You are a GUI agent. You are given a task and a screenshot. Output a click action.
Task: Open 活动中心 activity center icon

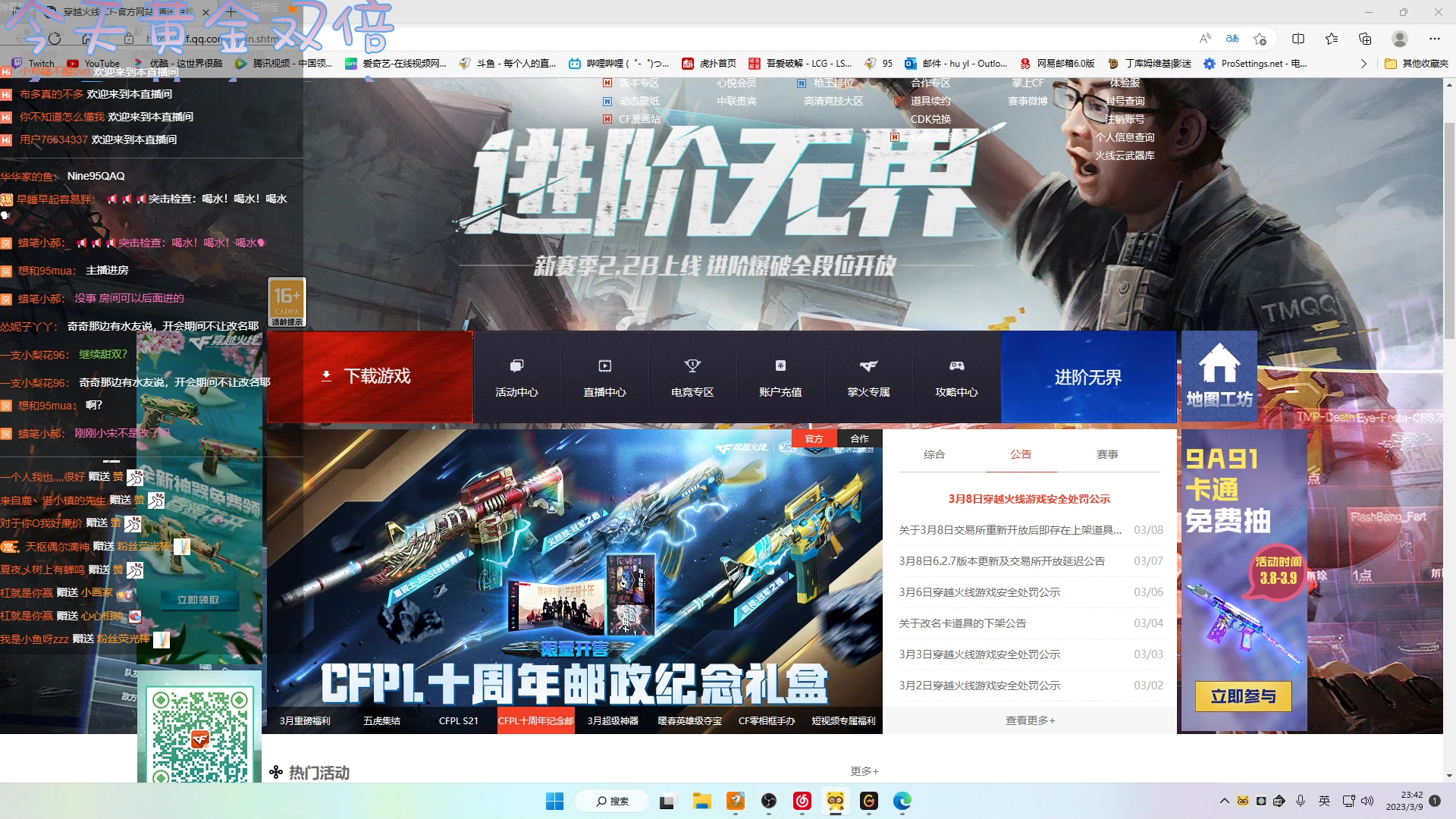pyautogui.click(x=516, y=378)
